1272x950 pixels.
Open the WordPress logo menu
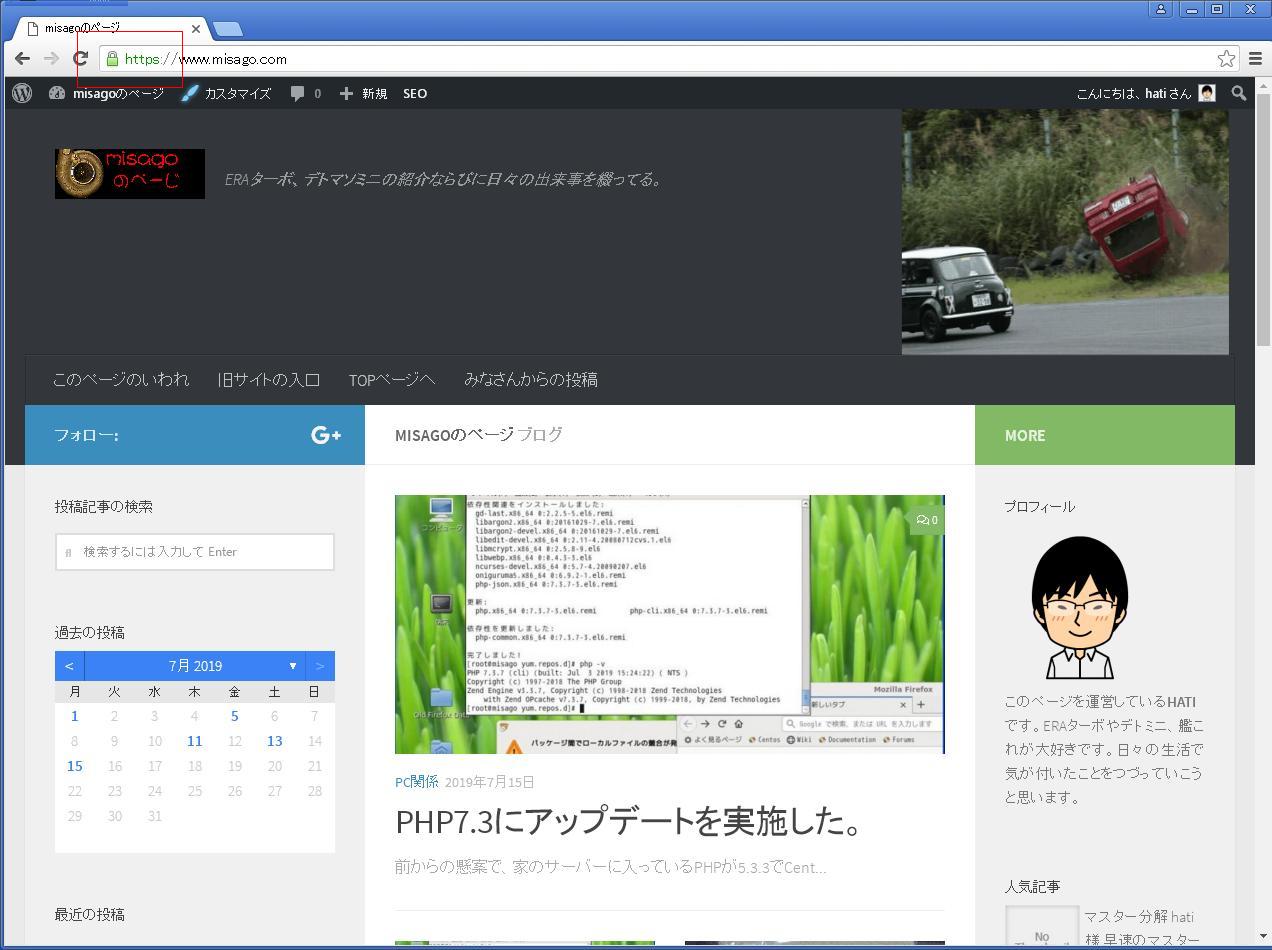22,93
